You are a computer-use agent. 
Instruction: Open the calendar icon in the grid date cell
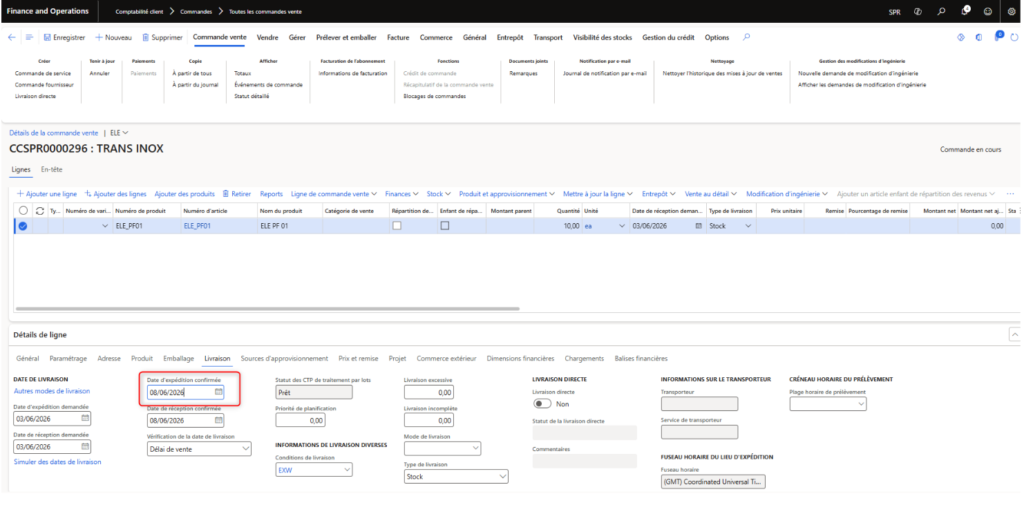698,225
